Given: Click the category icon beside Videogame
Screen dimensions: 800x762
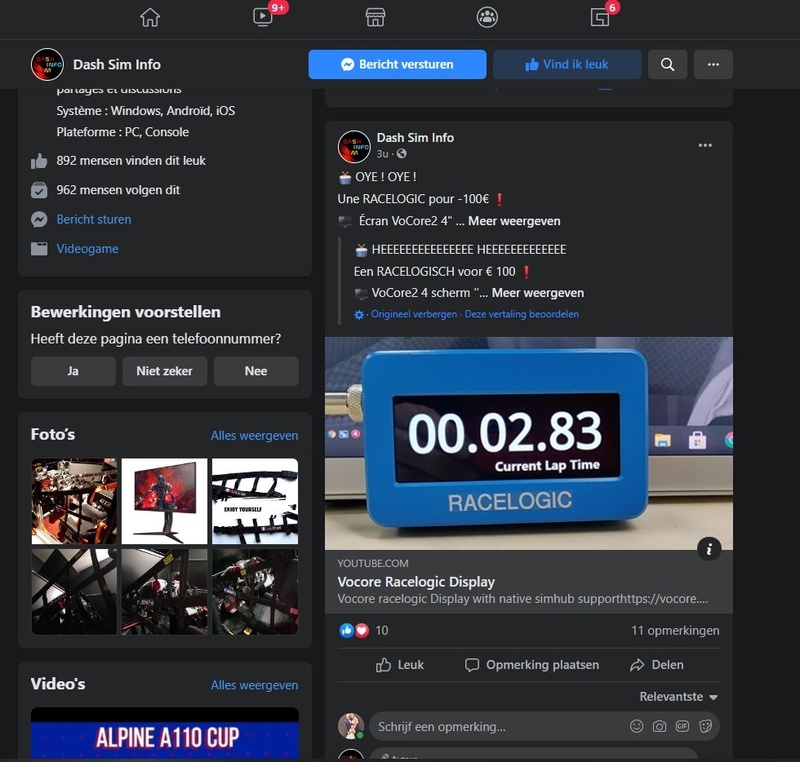Looking at the screenshot, I should pyautogui.click(x=39, y=249).
